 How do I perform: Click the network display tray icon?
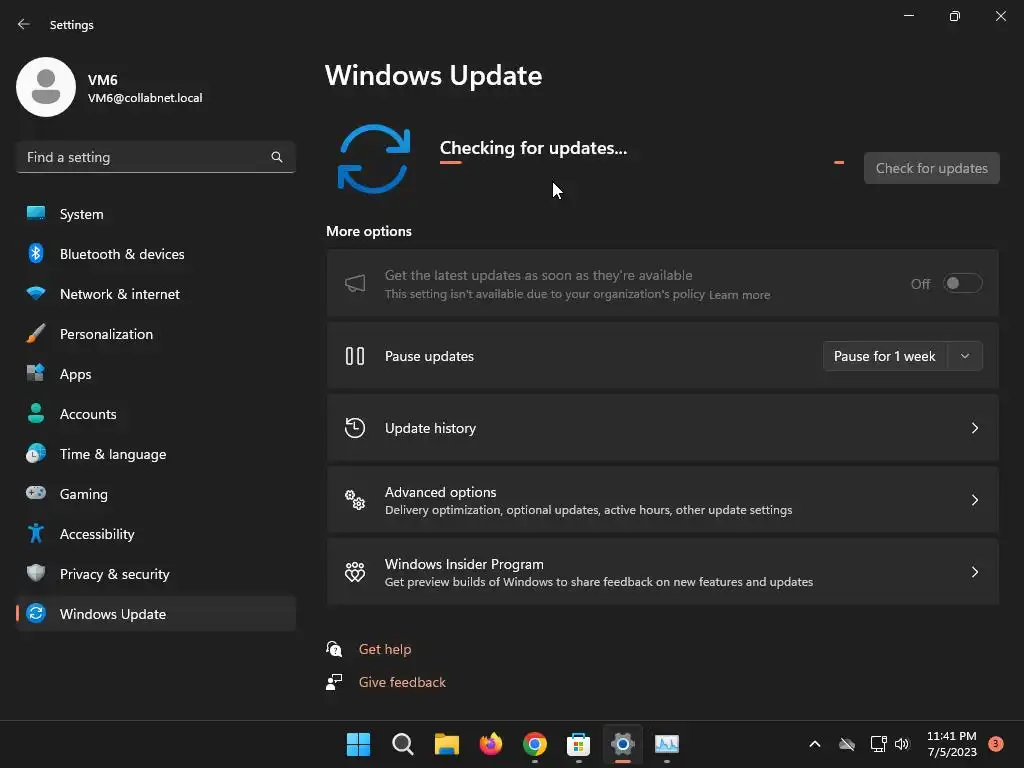coord(878,744)
